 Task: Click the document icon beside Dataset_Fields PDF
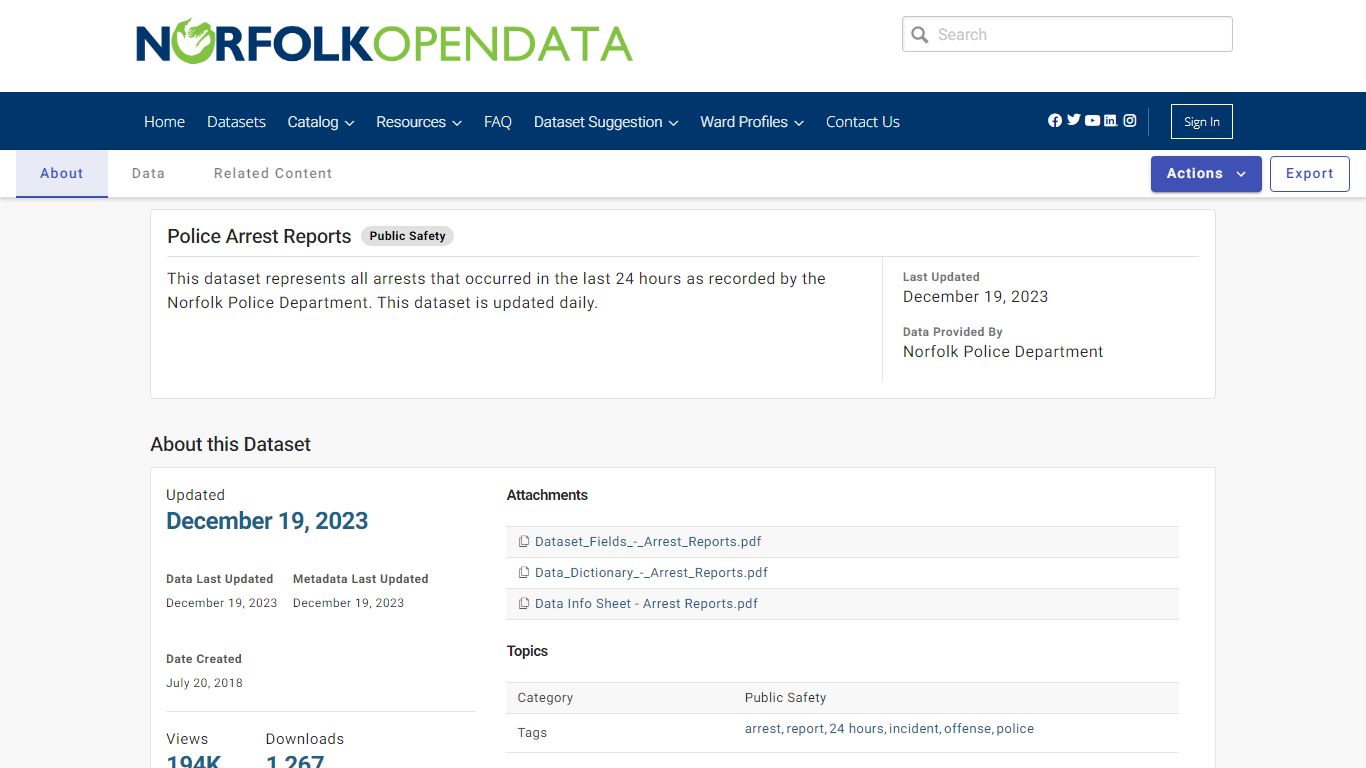point(524,541)
